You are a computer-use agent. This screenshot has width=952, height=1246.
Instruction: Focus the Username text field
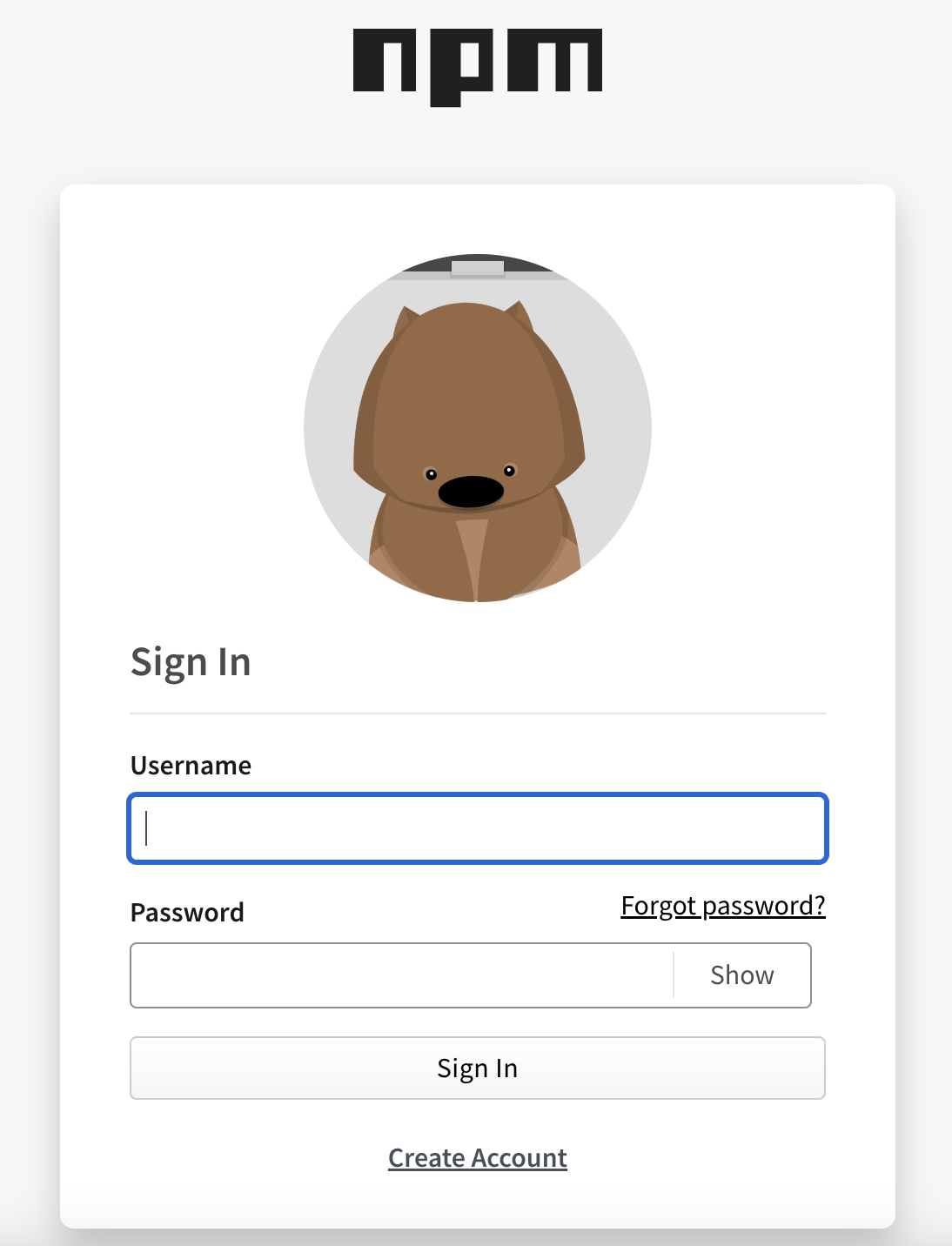tap(478, 828)
